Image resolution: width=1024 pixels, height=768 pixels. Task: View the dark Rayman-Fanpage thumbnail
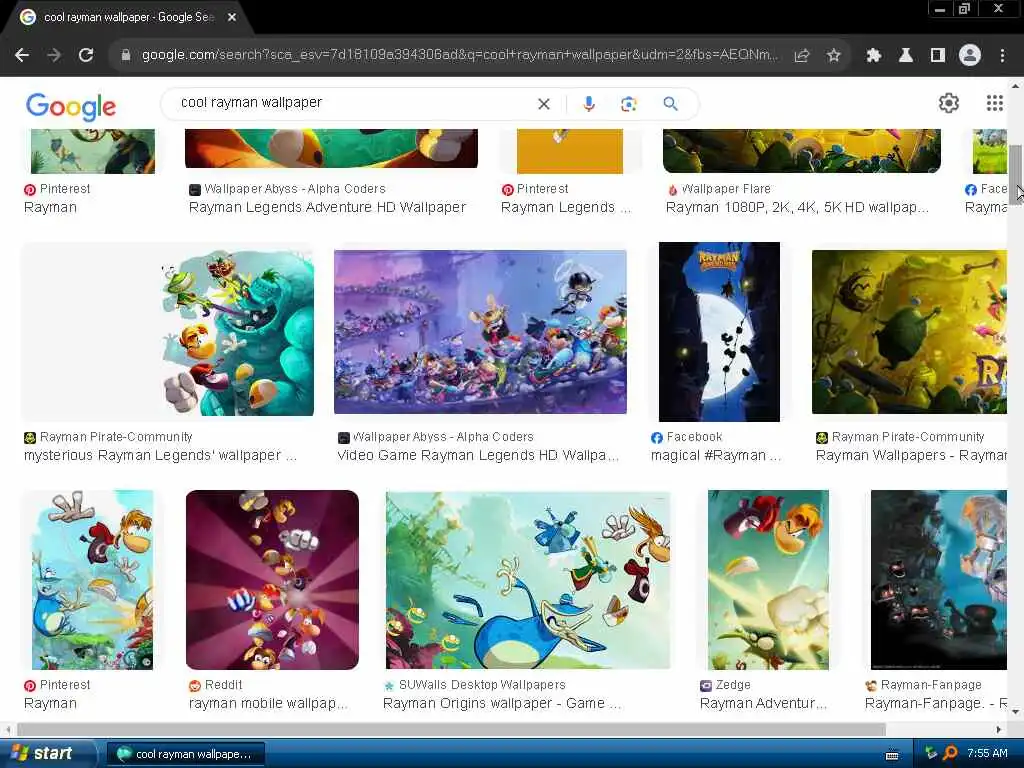point(938,580)
